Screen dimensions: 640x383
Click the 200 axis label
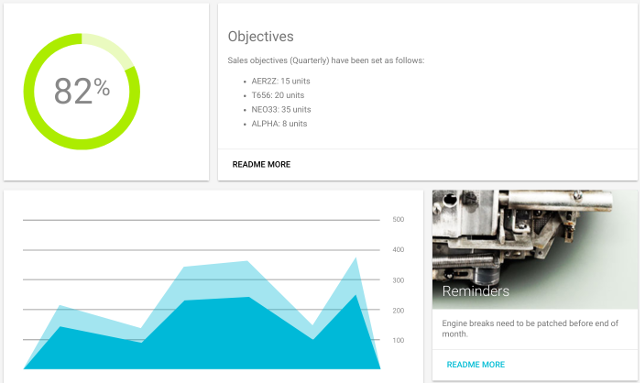[398, 310]
